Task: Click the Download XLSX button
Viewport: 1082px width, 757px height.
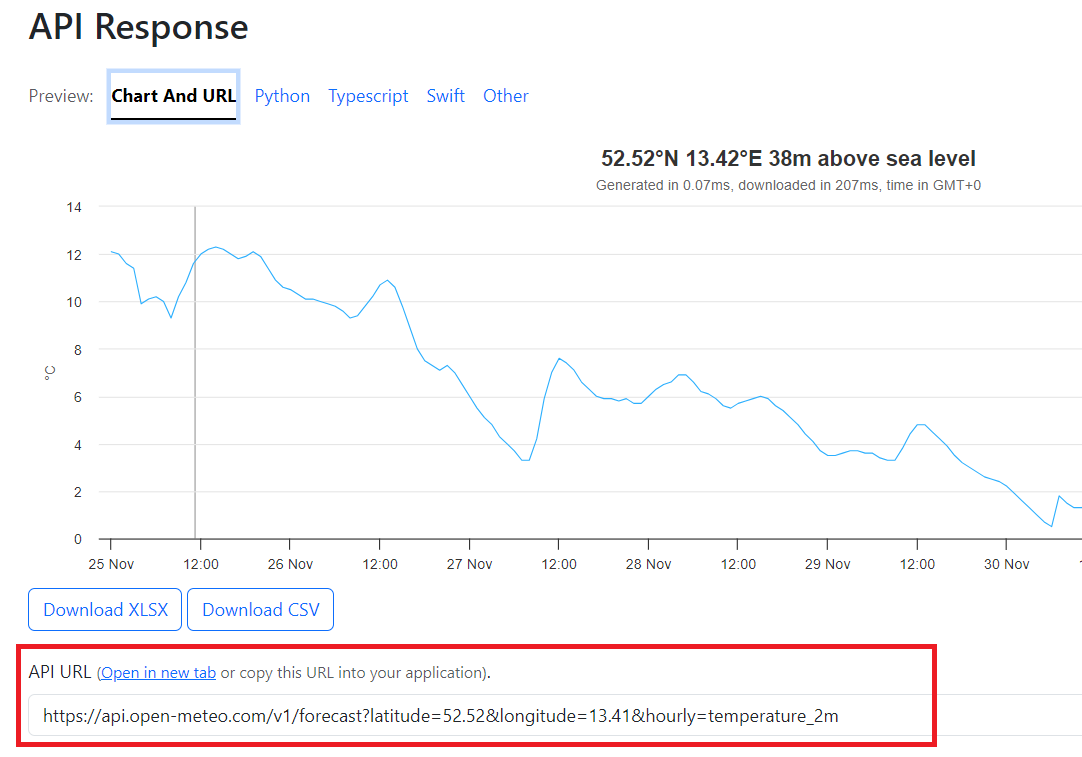Action: click(105, 610)
